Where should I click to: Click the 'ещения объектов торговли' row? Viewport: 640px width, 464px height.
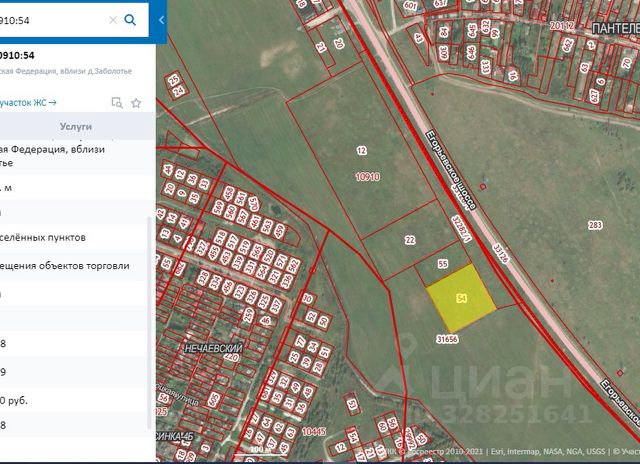point(73,266)
